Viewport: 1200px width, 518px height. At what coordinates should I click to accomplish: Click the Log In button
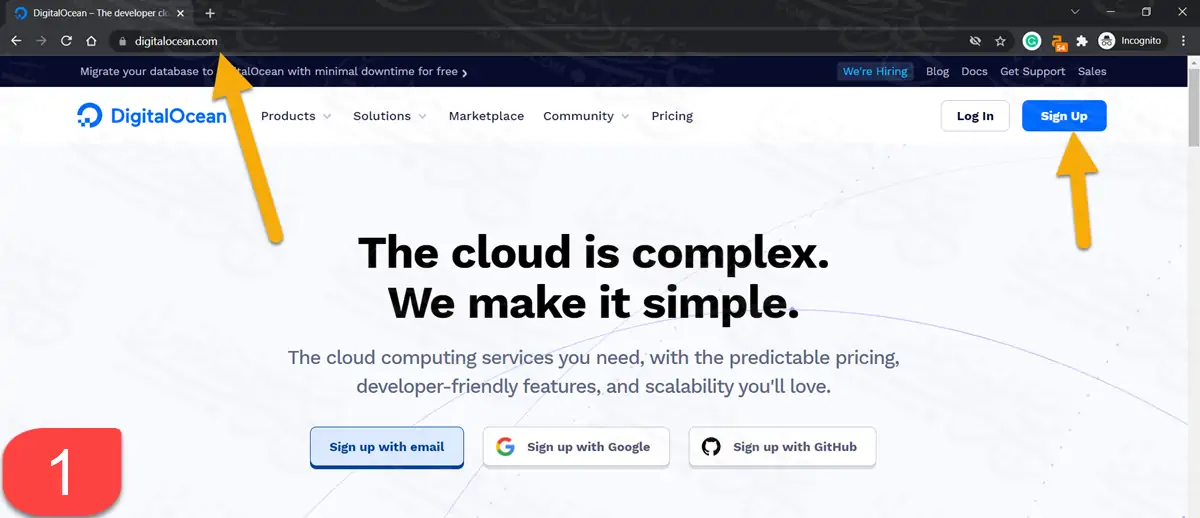[975, 116]
